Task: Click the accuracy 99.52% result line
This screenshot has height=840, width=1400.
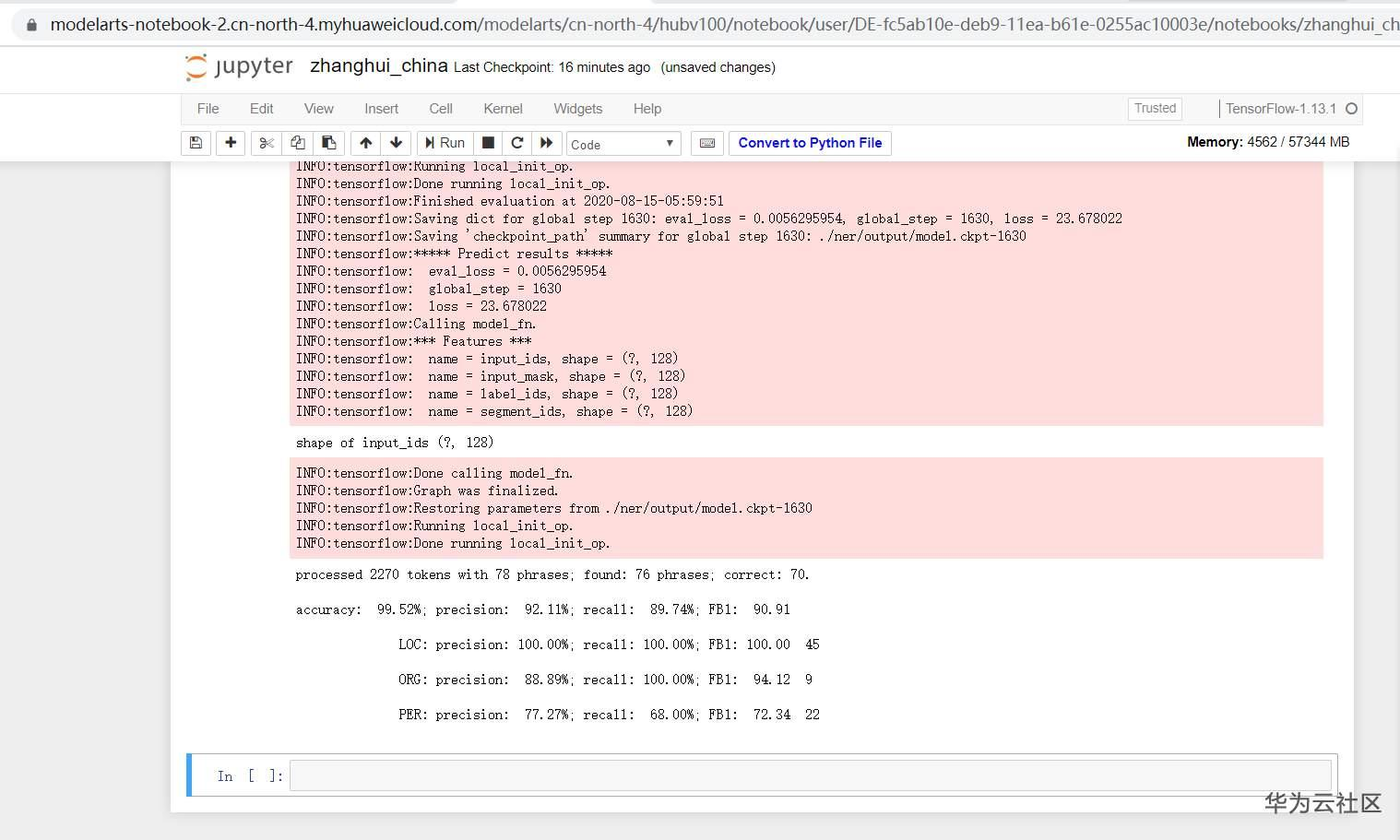Action: point(542,609)
